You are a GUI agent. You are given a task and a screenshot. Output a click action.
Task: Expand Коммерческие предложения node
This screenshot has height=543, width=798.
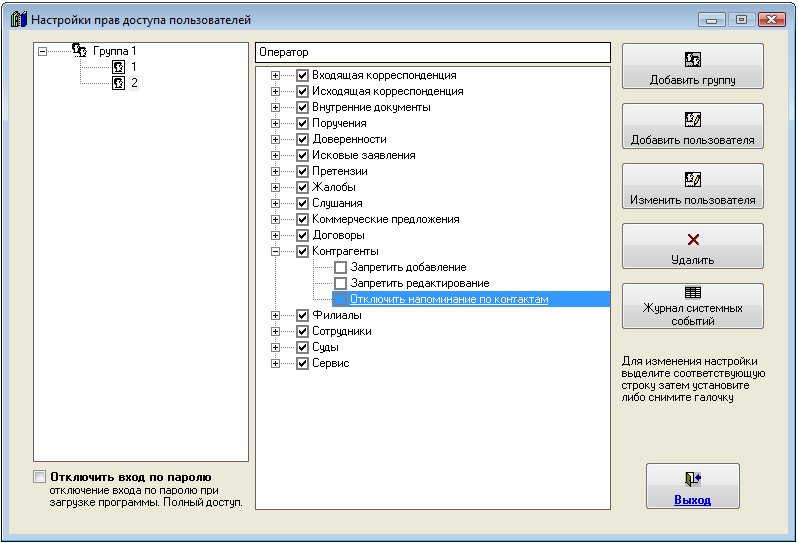click(275, 219)
